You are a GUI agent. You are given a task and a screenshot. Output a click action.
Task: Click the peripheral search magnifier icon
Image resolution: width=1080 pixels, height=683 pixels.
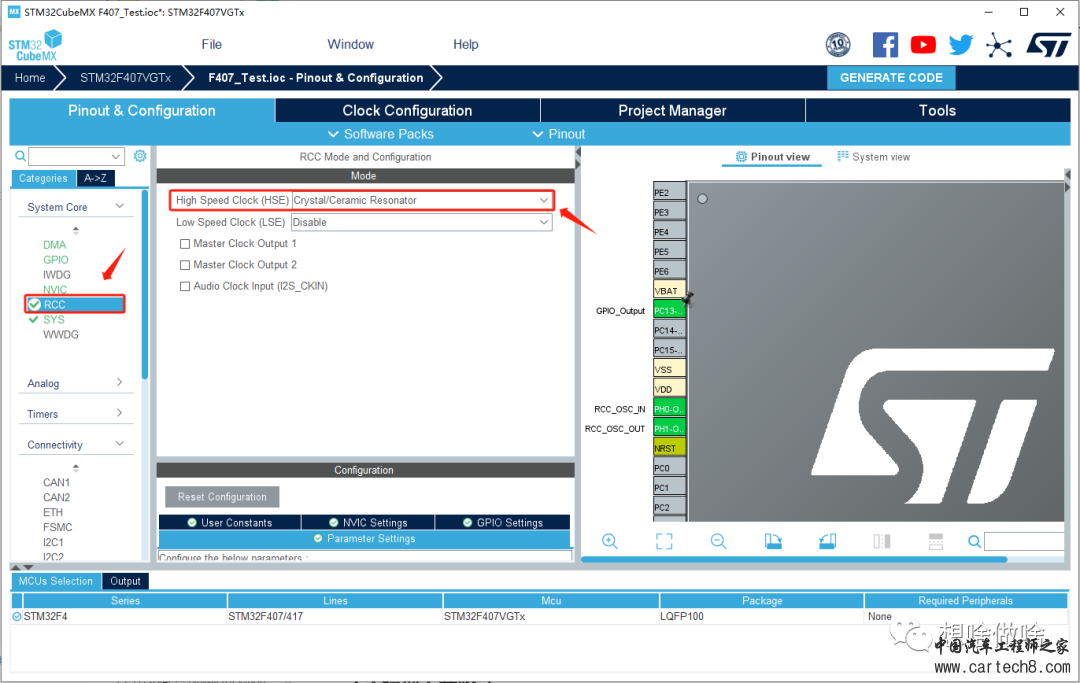pyautogui.click(x=21, y=156)
